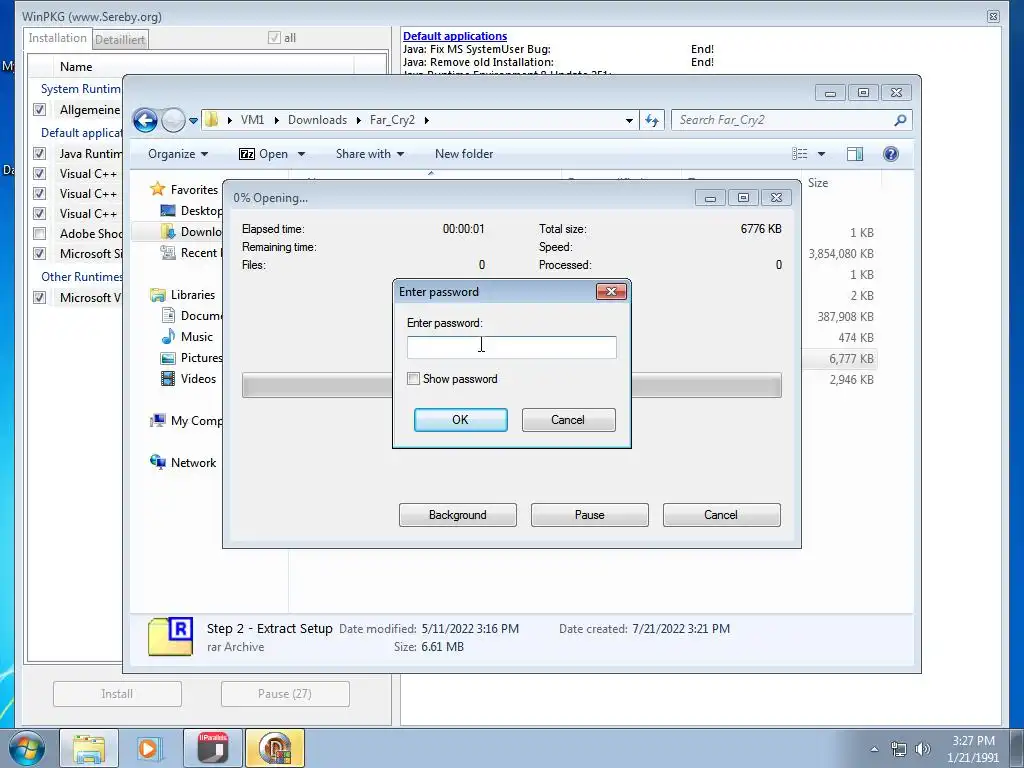The height and width of the screenshot is (768, 1024).
Task: Select Music under Libraries
Action: click(x=197, y=337)
